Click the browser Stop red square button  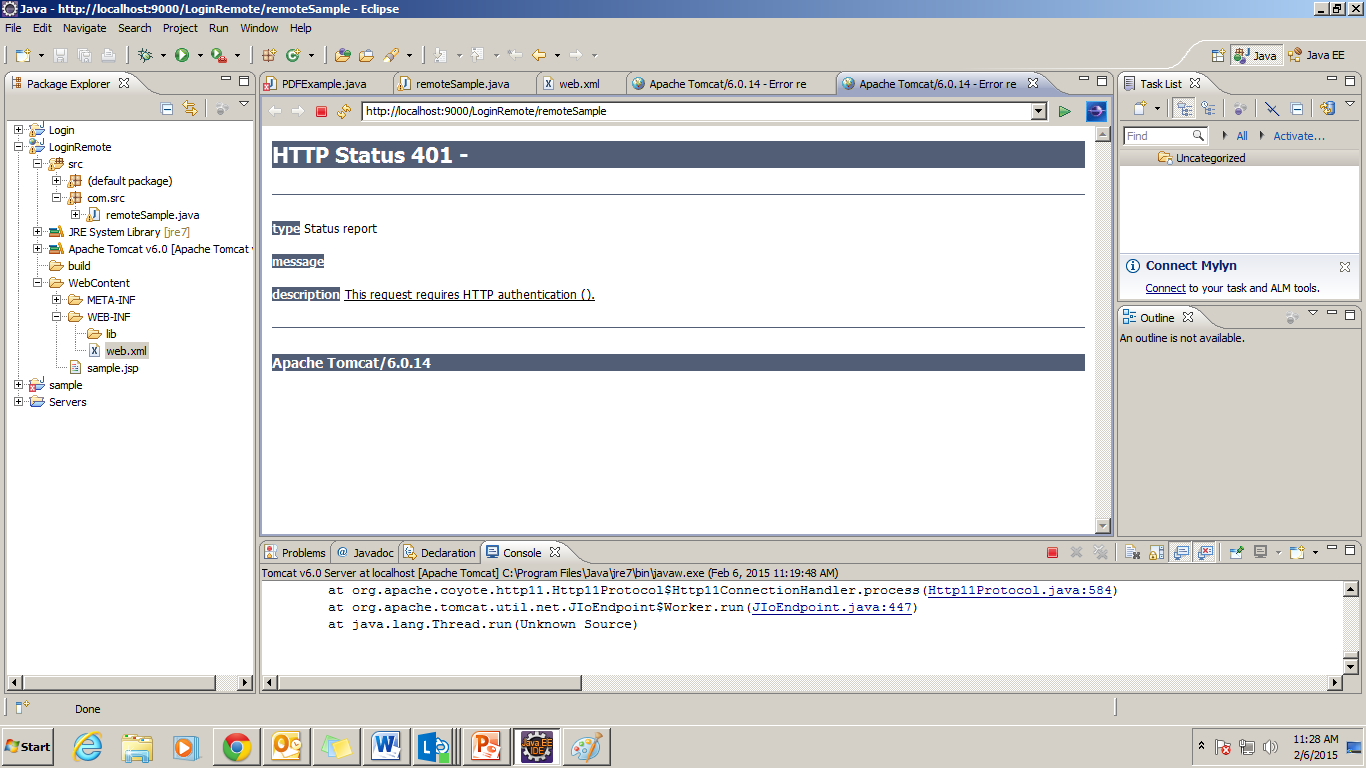tap(321, 111)
